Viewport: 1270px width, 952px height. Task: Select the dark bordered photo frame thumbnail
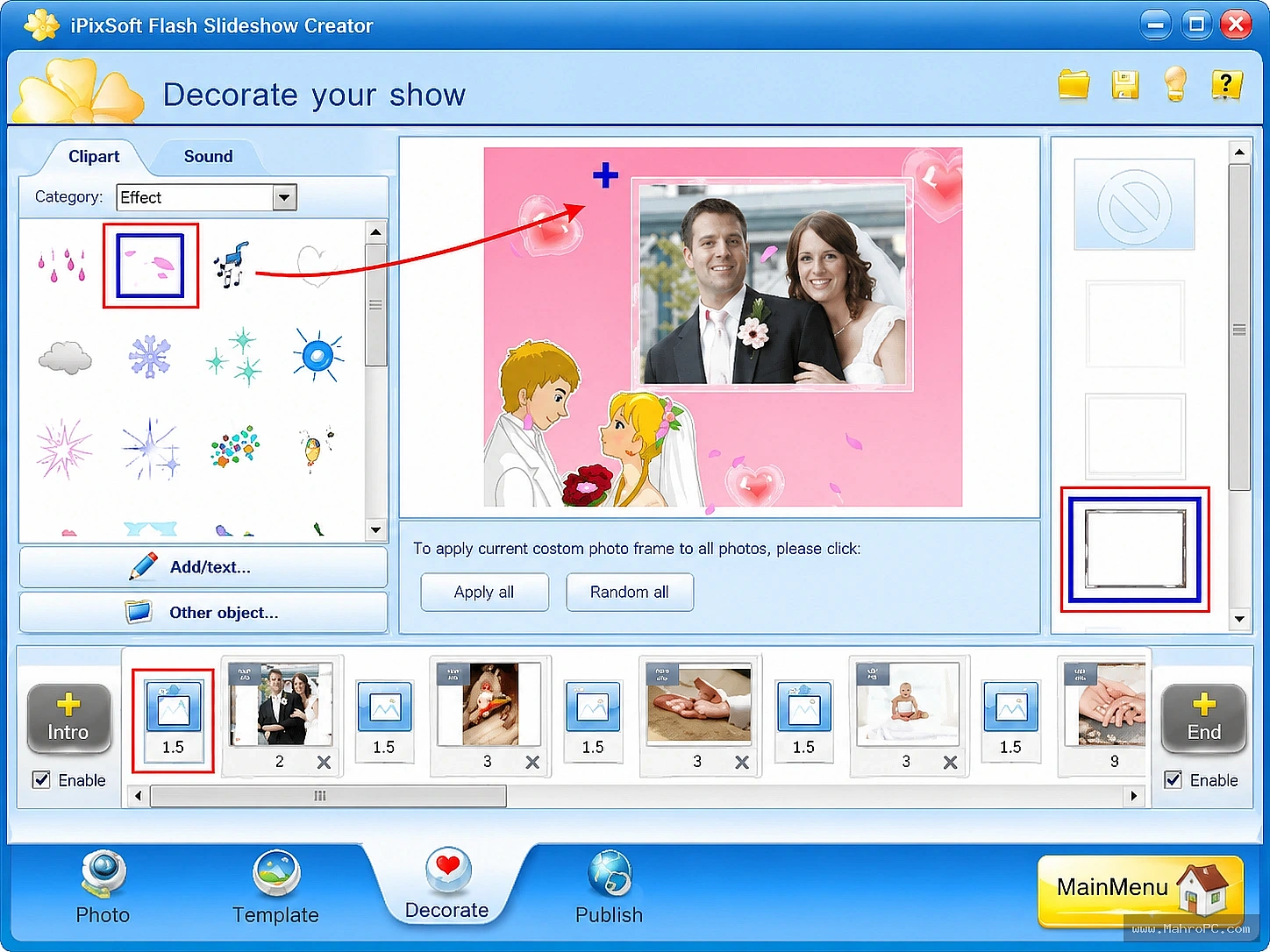tap(1135, 550)
